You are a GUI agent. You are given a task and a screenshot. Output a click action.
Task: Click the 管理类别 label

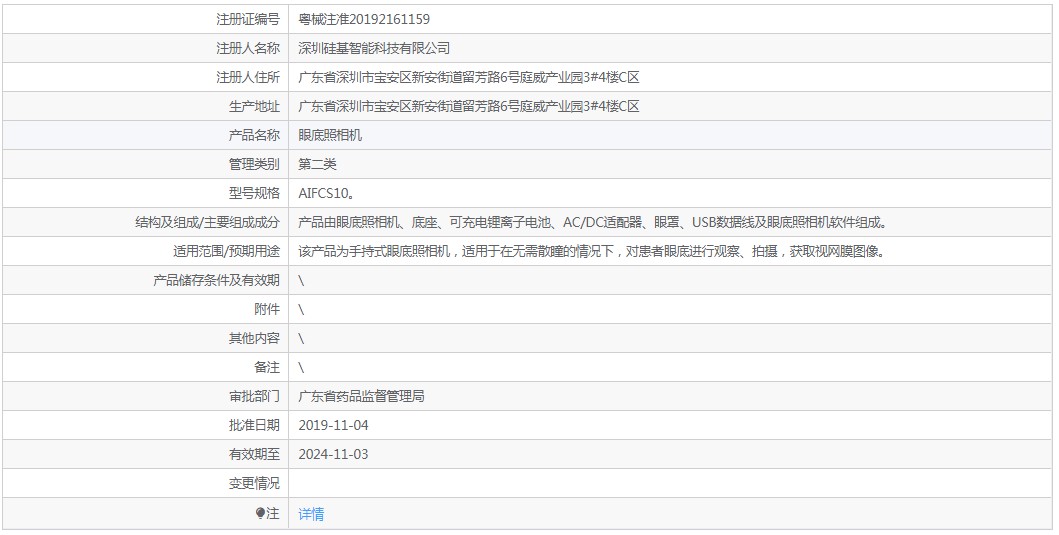click(254, 164)
